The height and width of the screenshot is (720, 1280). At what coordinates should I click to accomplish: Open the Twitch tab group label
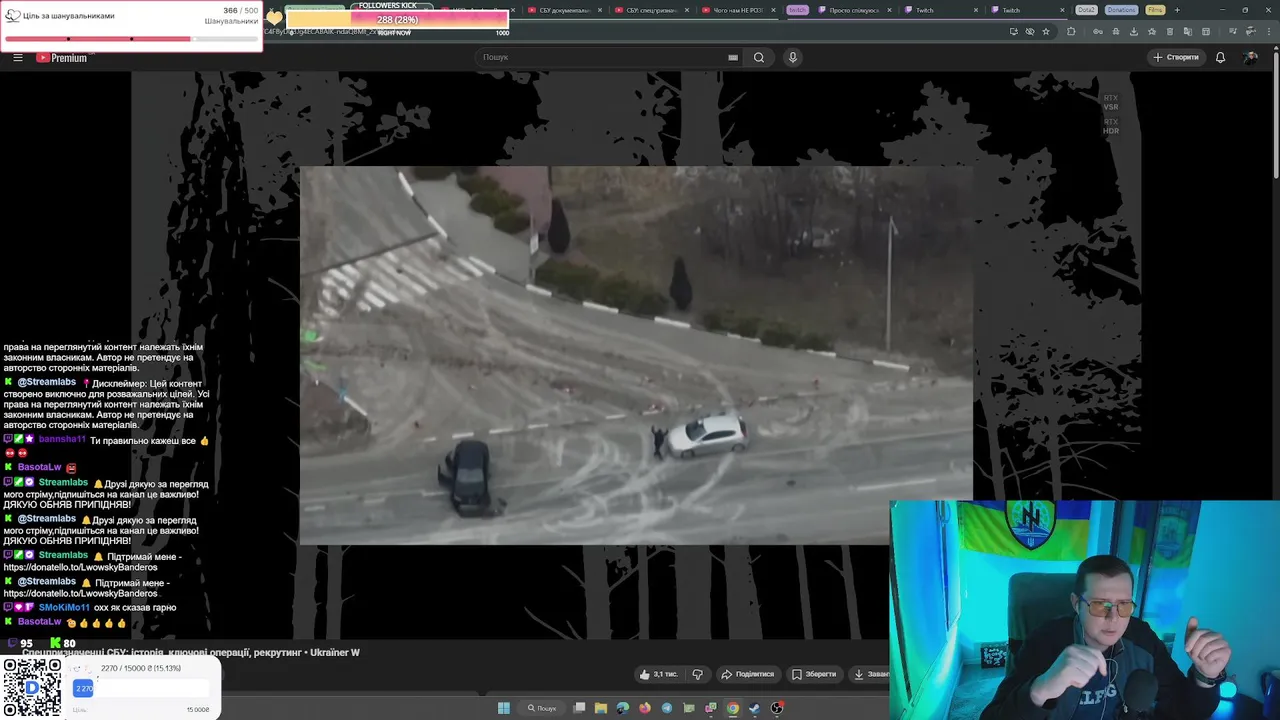coord(797,10)
